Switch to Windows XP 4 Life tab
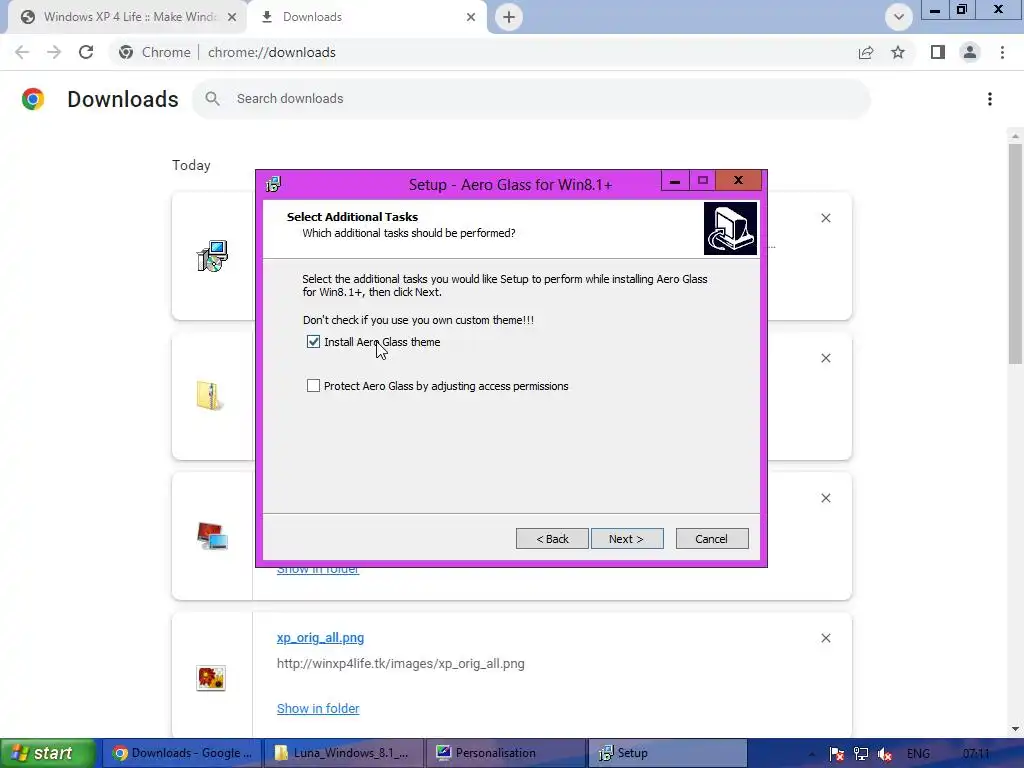The width and height of the screenshot is (1024, 768). point(128,17)
